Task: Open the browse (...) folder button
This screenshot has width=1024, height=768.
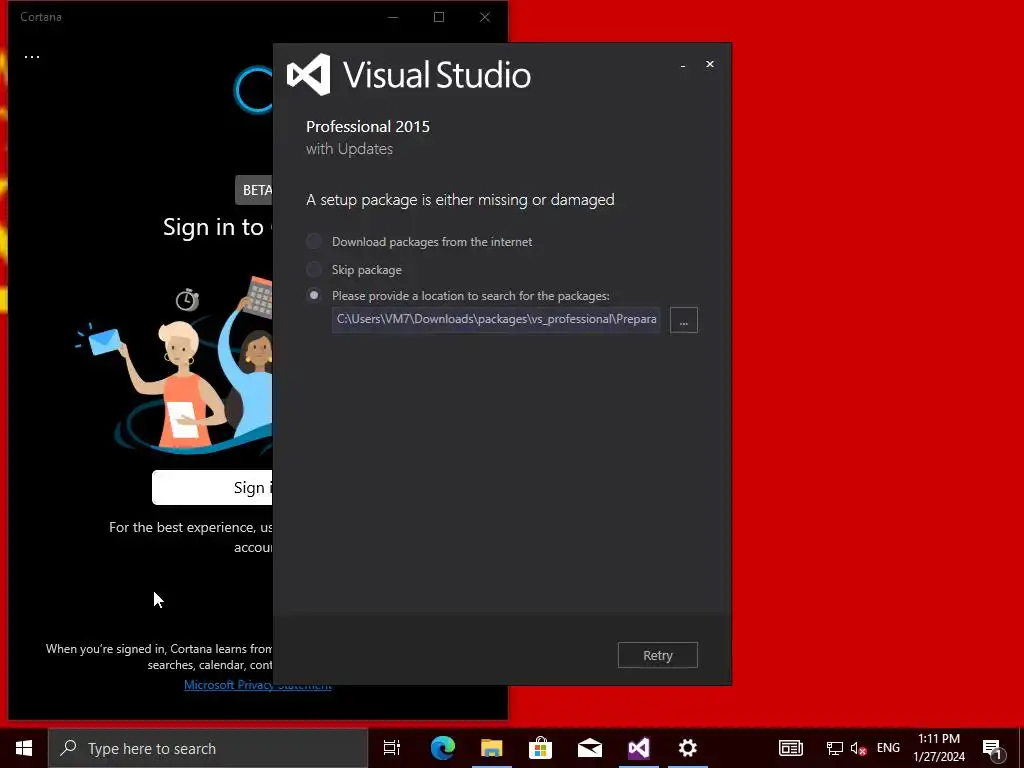Action: 684,320
